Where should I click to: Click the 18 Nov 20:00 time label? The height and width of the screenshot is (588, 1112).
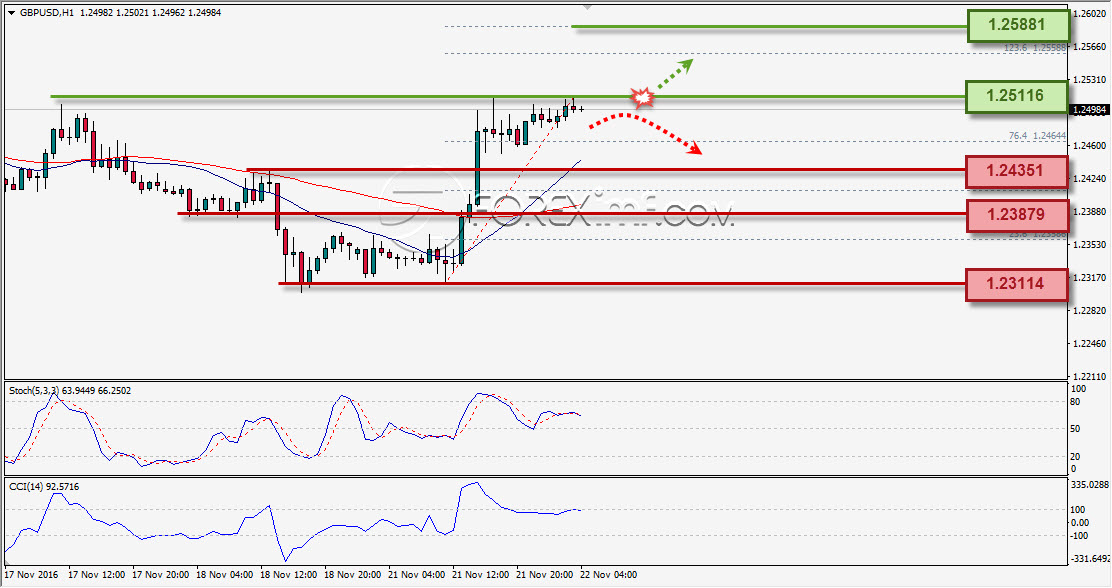(x=353, y=575)
